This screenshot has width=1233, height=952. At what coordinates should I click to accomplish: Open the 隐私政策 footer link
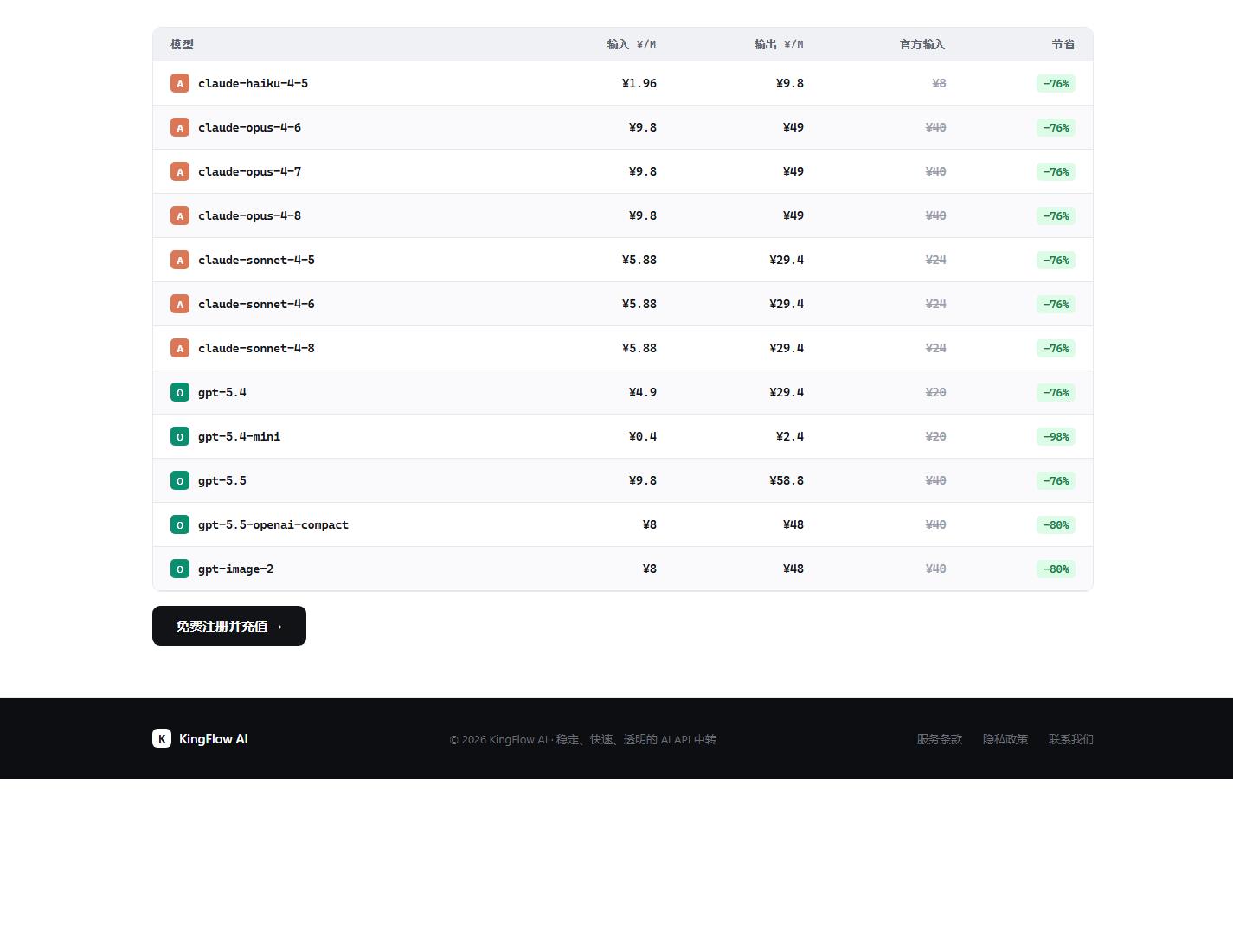point(1005,739)
